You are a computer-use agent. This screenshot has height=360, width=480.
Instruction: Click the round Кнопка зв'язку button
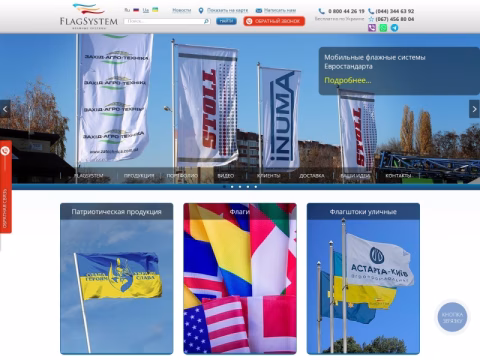(452, 317)
